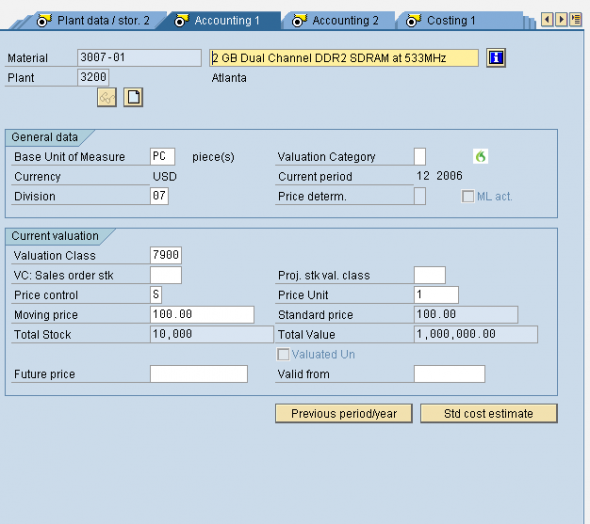
Task: Click the Future price field
Action: click(x=199, y=374)
